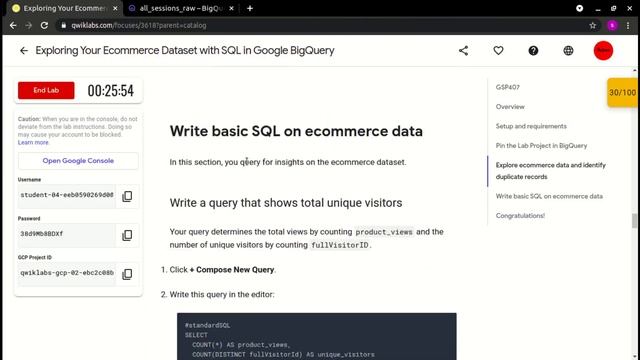
Task: Share this lab
Action: (463, 51)
